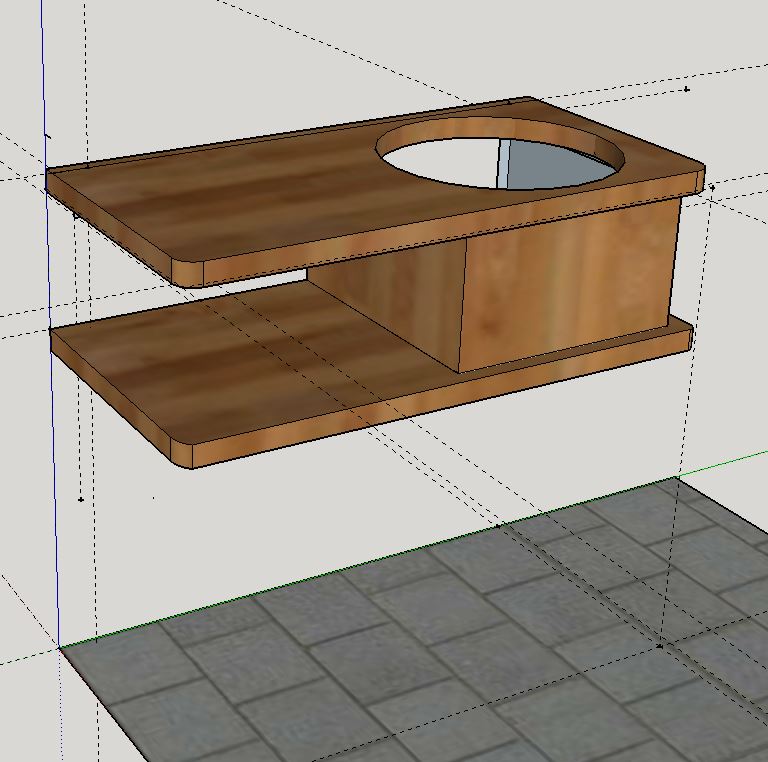768x762 pixels.
Task: Click the front face of the cabinet box
Action: pyautogui.click(x=568, y=289)
